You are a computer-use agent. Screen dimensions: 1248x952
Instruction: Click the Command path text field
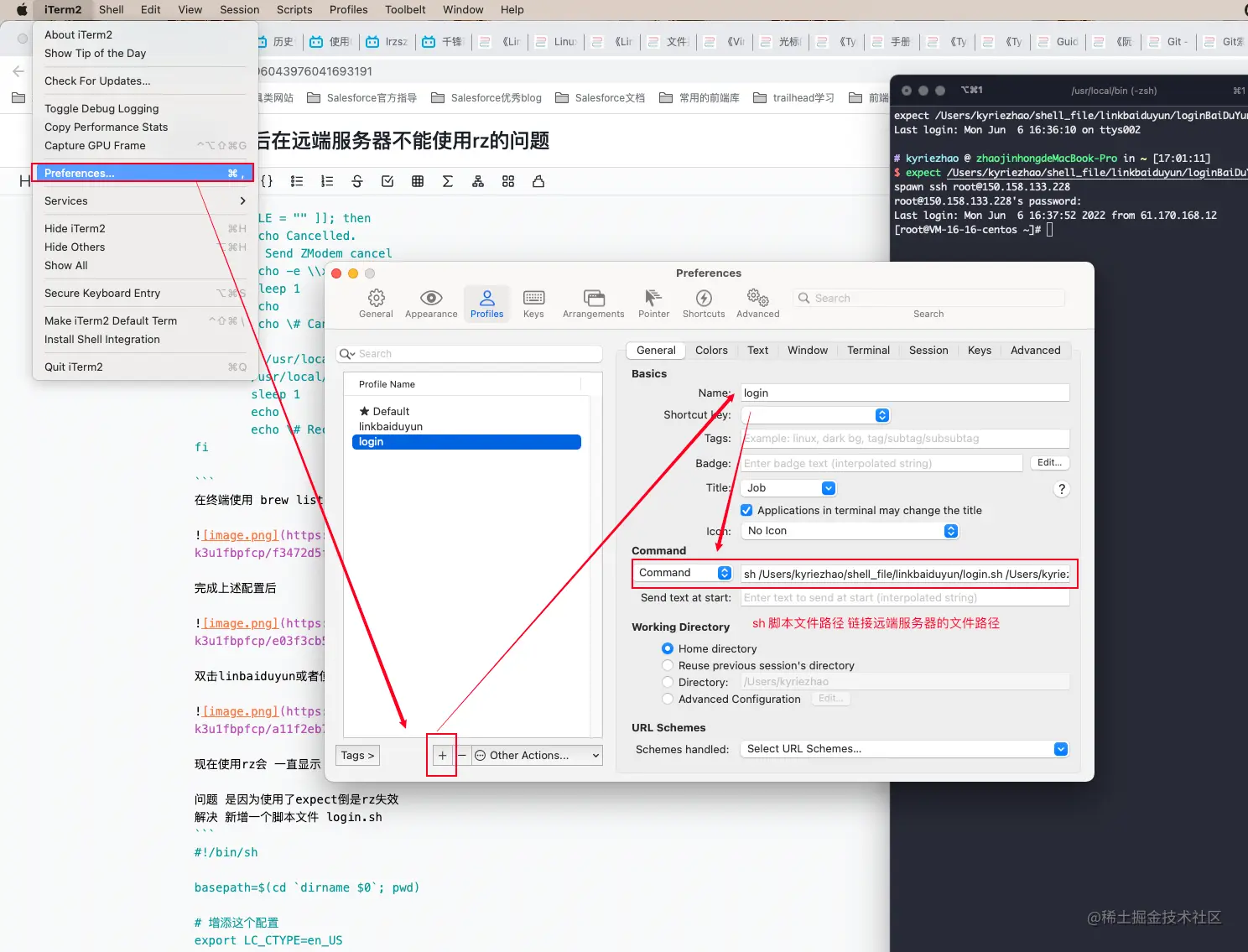(x=905, y=574)
